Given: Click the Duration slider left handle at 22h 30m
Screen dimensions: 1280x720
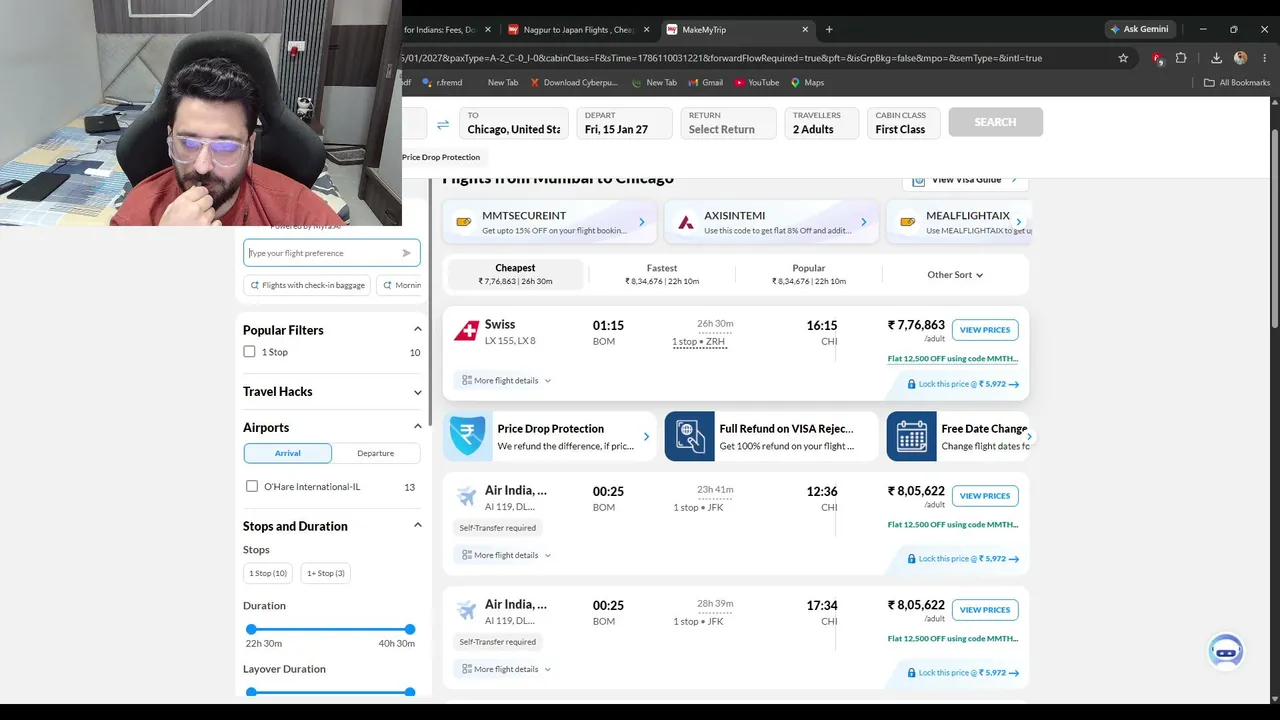Looking at the screenshot, I should (251, 629).
